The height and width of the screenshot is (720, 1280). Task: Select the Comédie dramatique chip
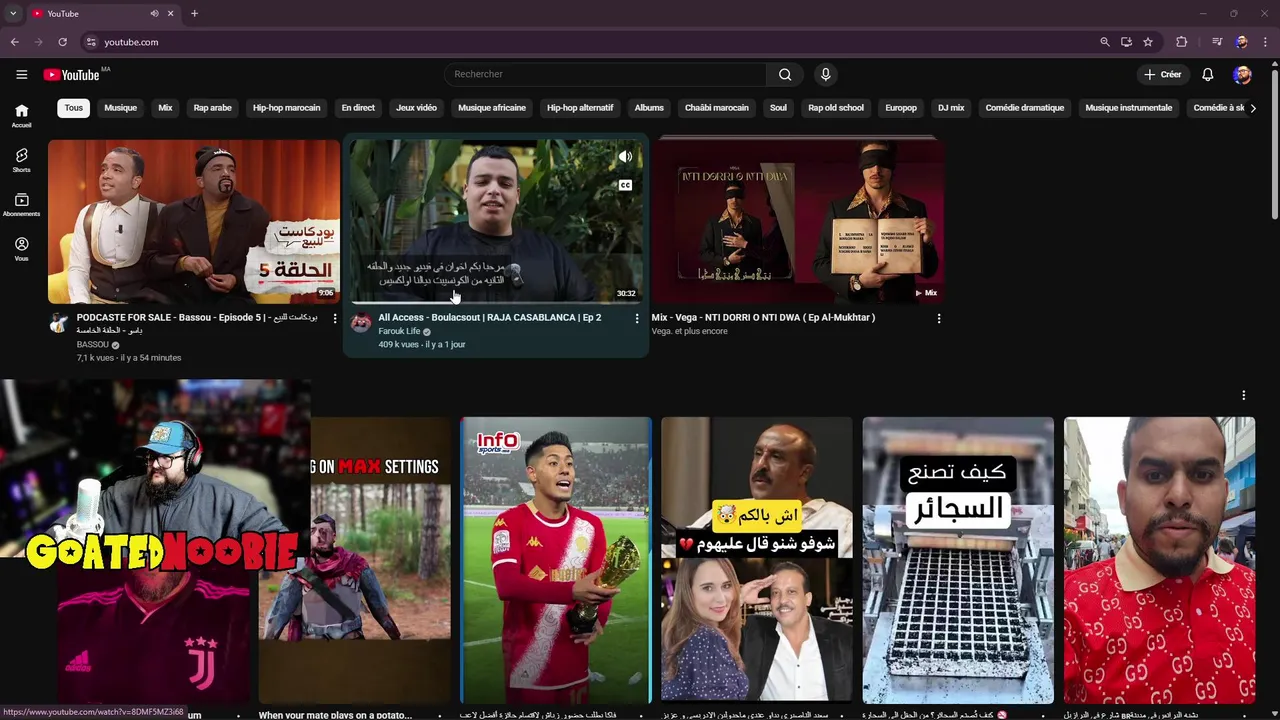tap(1025, 108)
